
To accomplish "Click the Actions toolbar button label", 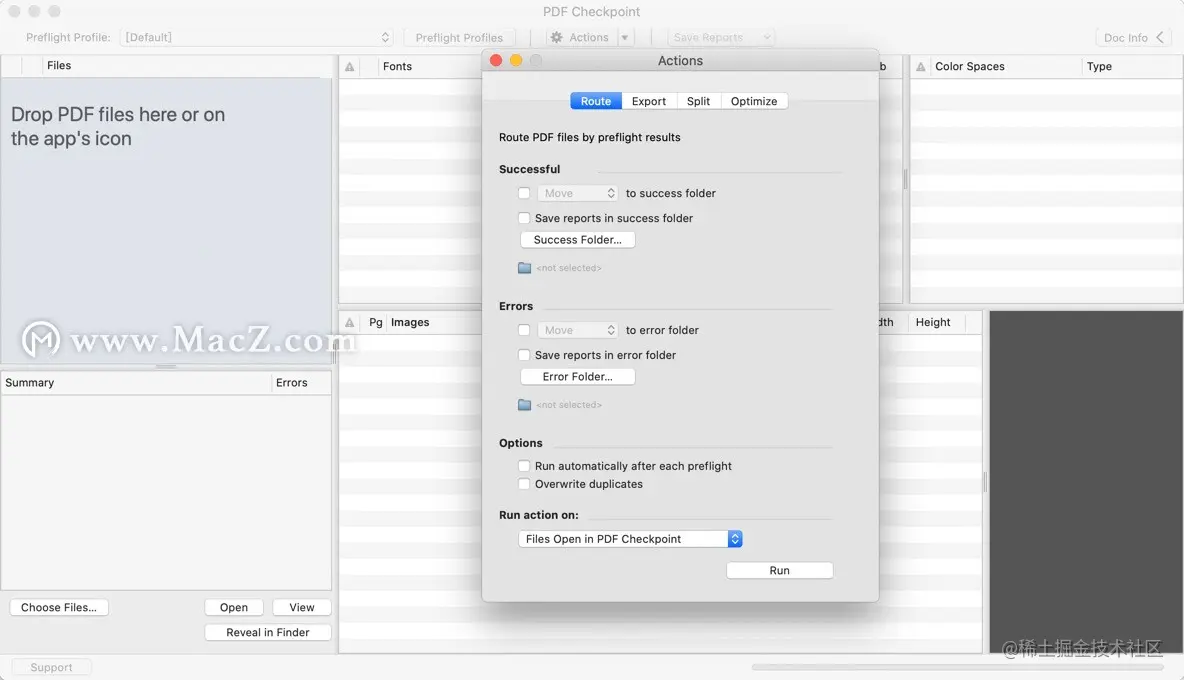I will [589, 37].
